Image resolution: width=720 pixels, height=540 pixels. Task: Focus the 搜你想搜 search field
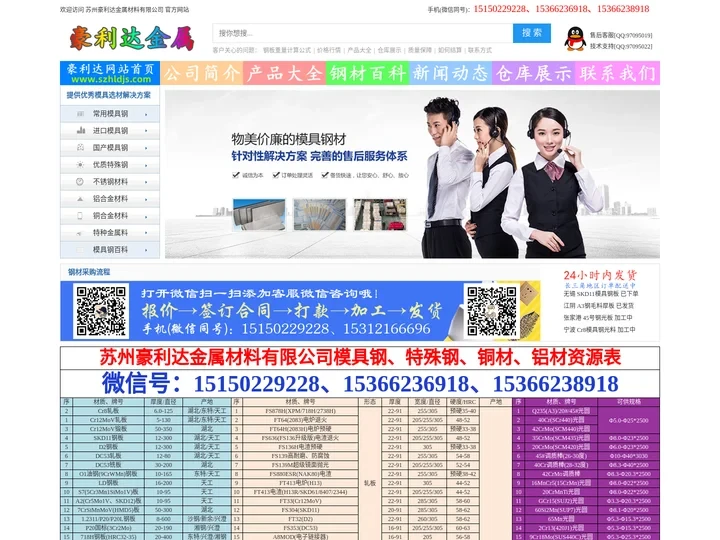coord(363,33)
